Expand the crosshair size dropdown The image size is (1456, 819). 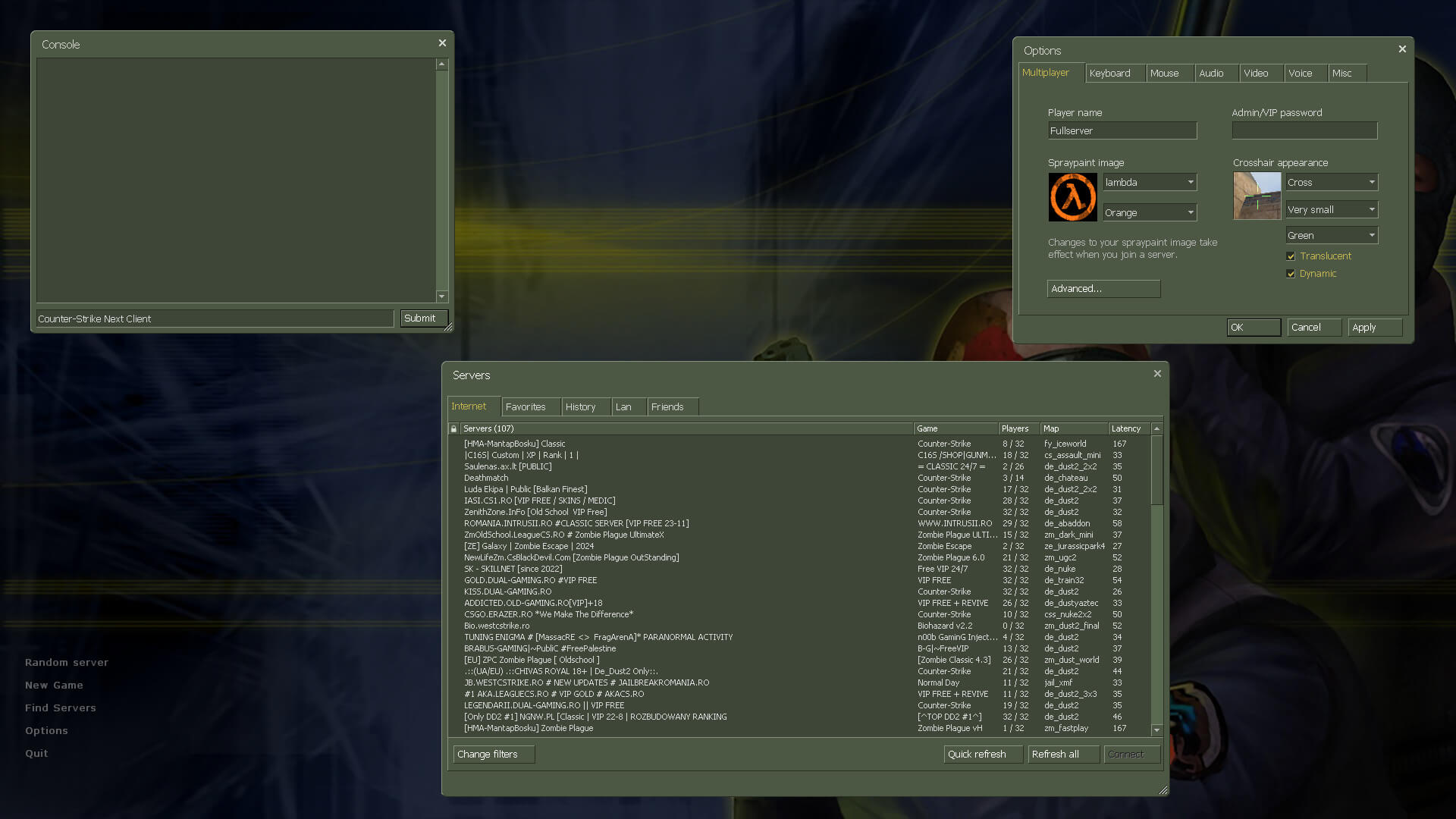point(1330,208)
